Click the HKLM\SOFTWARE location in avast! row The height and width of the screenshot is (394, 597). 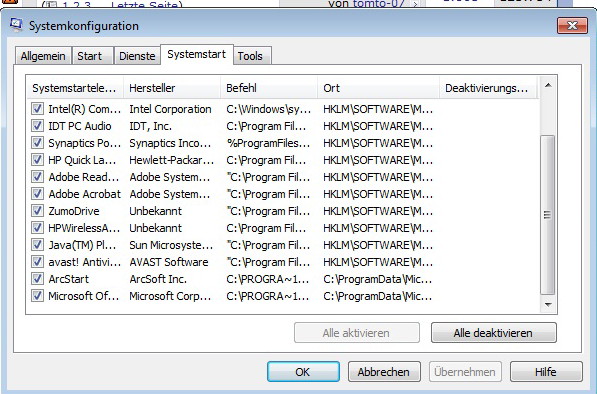click(378, 262)
